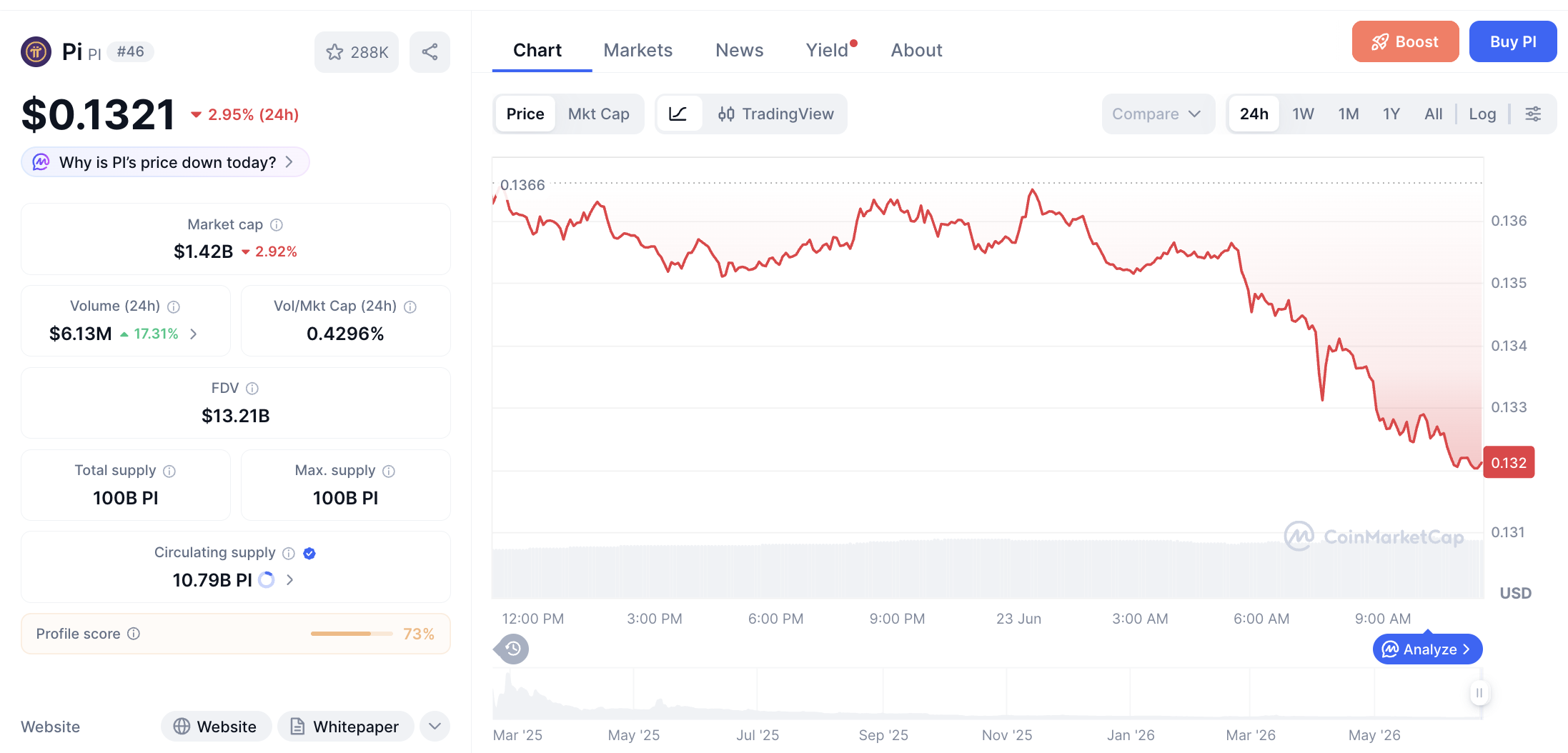Select the line chart style icon
Image resolution: width=1568 pixels, height=753 pixels.
click(678, 114)
